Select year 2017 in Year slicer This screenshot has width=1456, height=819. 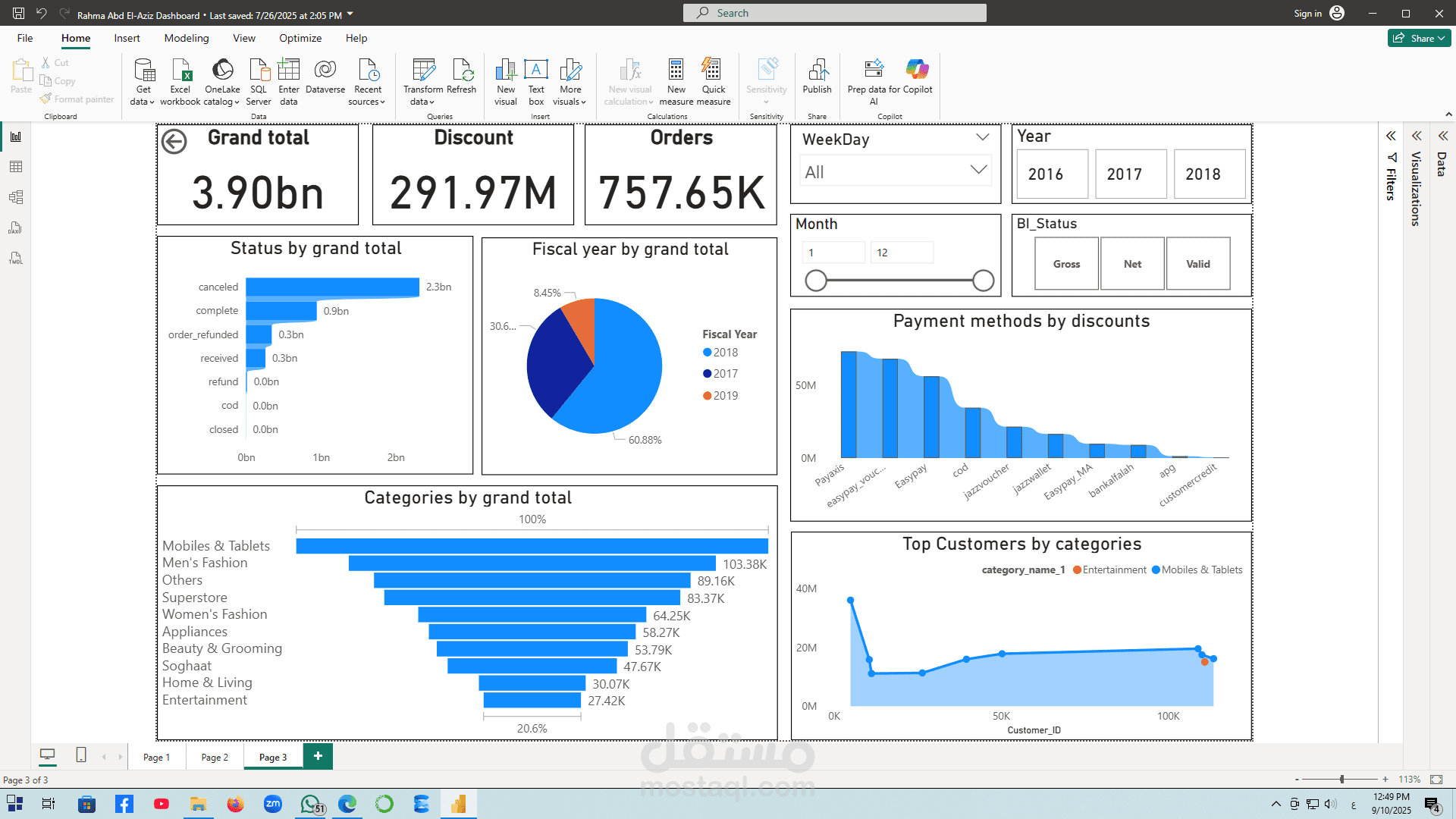tap(1131, 174)
